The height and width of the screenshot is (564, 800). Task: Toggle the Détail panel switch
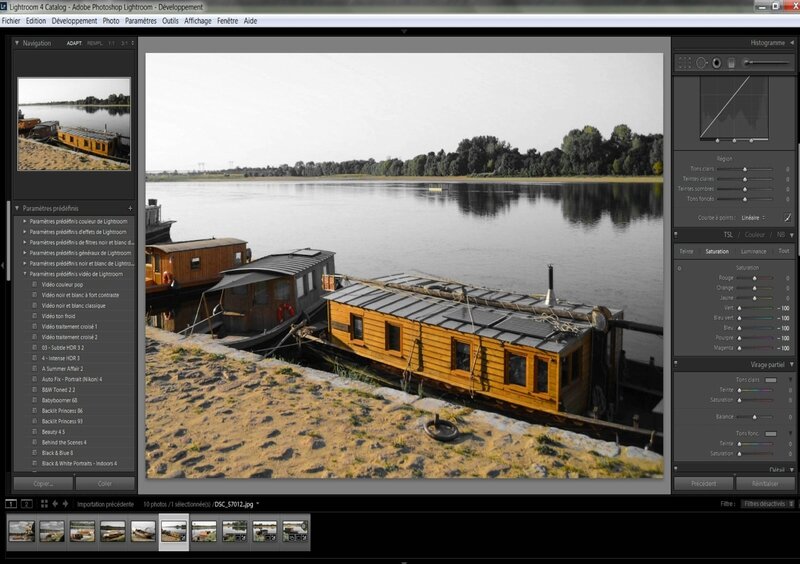[x=676, y=469]
